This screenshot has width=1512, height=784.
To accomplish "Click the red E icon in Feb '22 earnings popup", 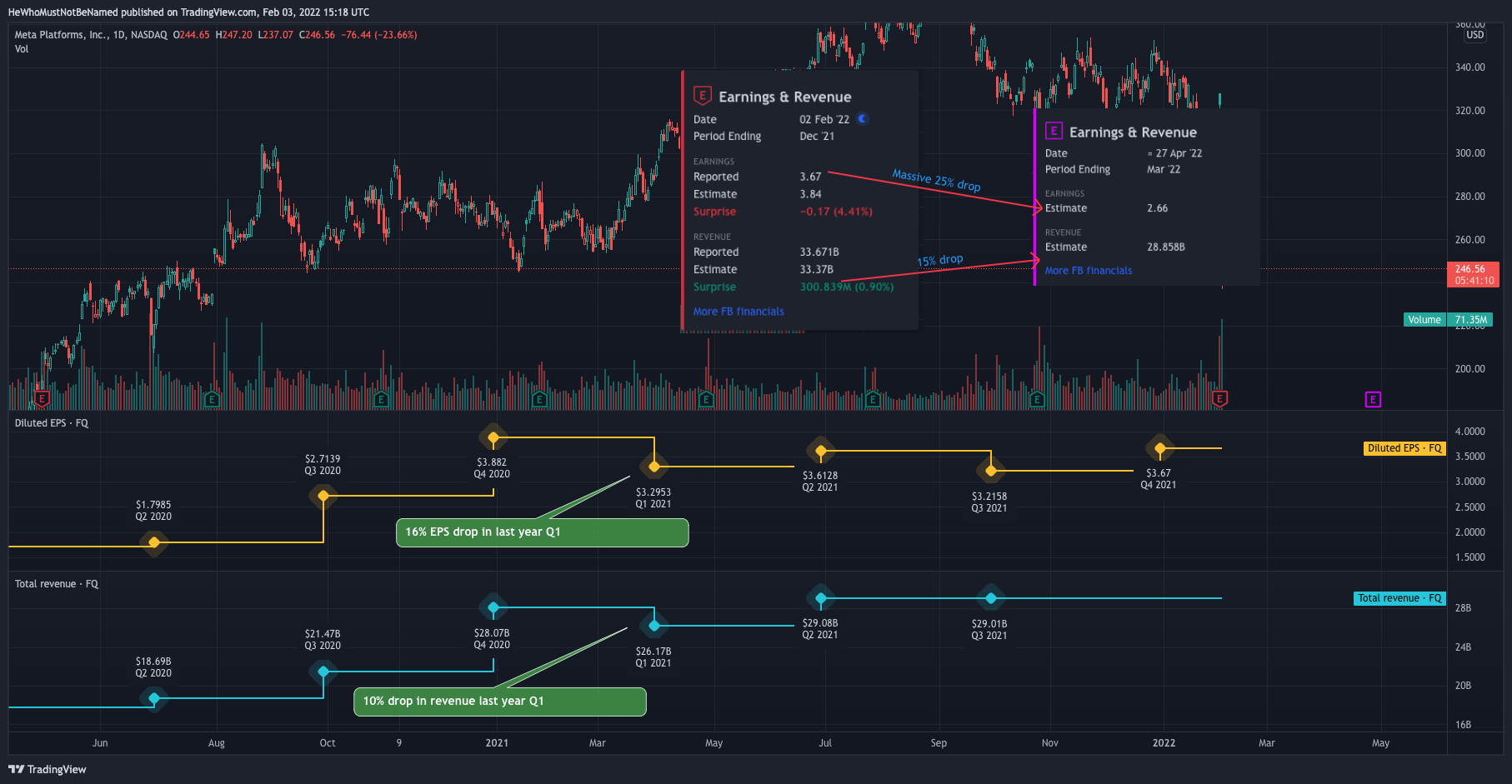I will 703,96.
